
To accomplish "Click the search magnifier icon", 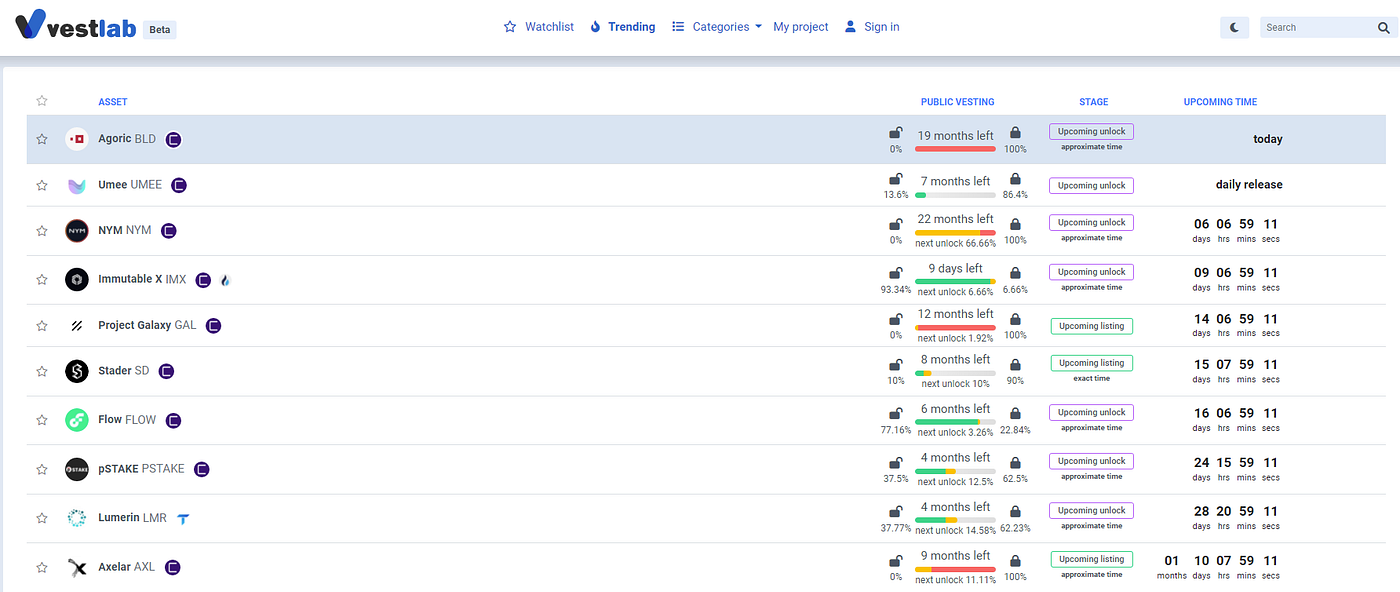I will pyautogui.click(x=1383, y=28).
